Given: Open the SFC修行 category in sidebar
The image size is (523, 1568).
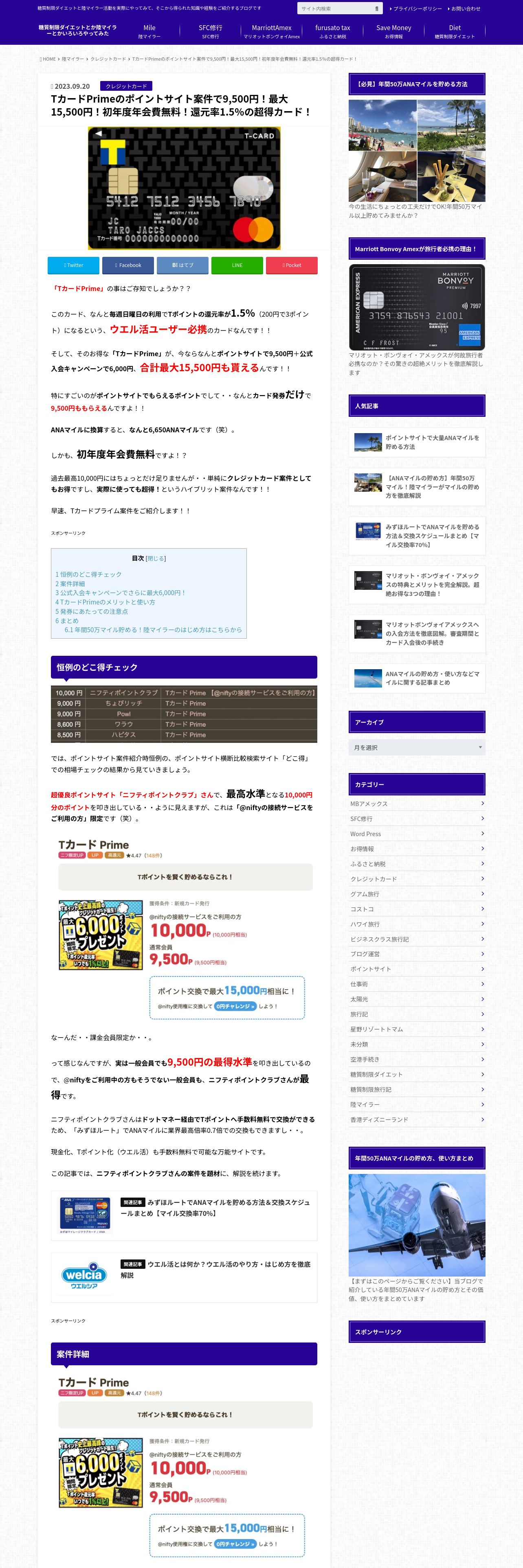Looking at the screenshot, I should pos(417,819).
